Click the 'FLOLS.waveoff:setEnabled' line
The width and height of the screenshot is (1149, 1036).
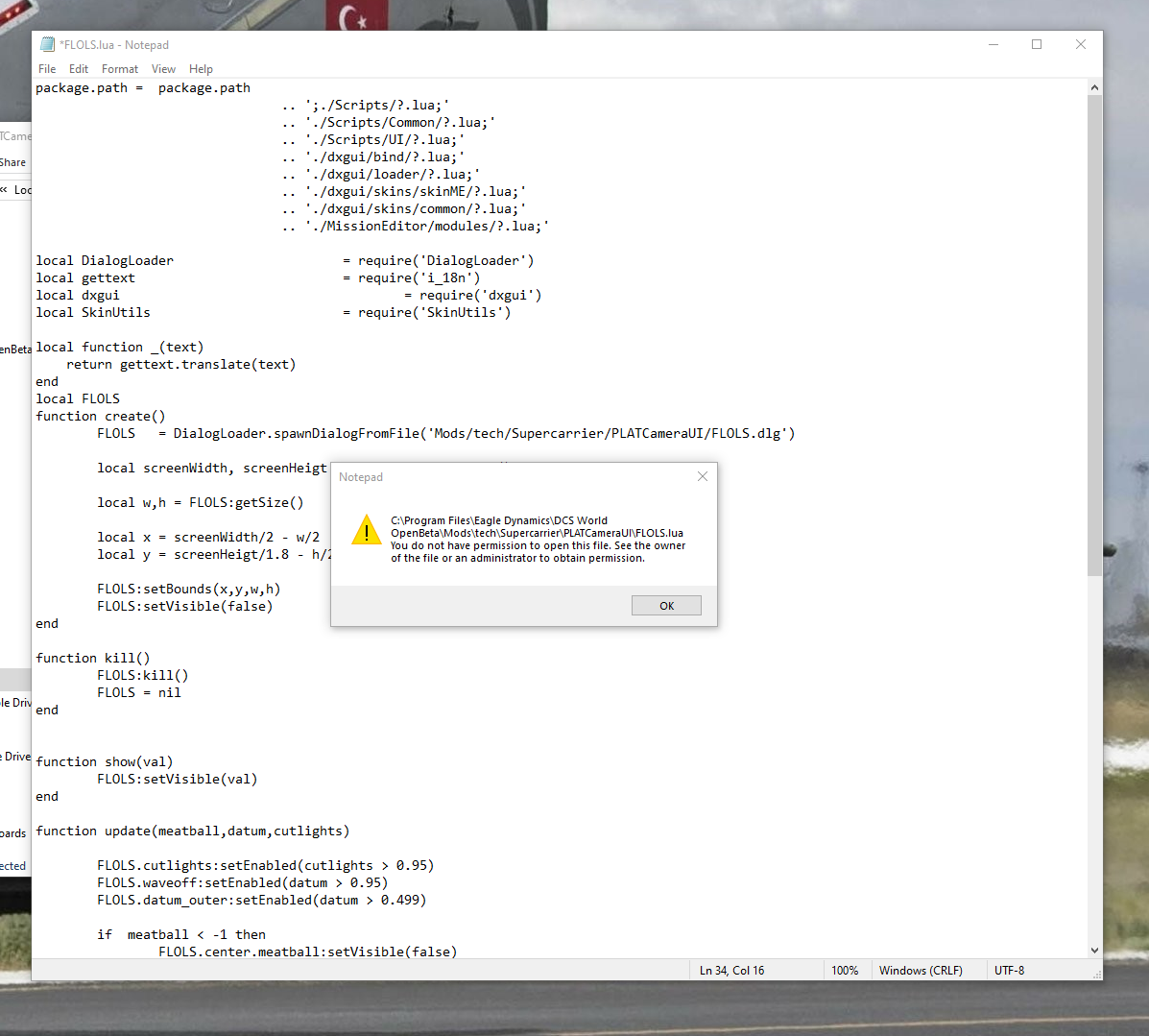point(243,882)
